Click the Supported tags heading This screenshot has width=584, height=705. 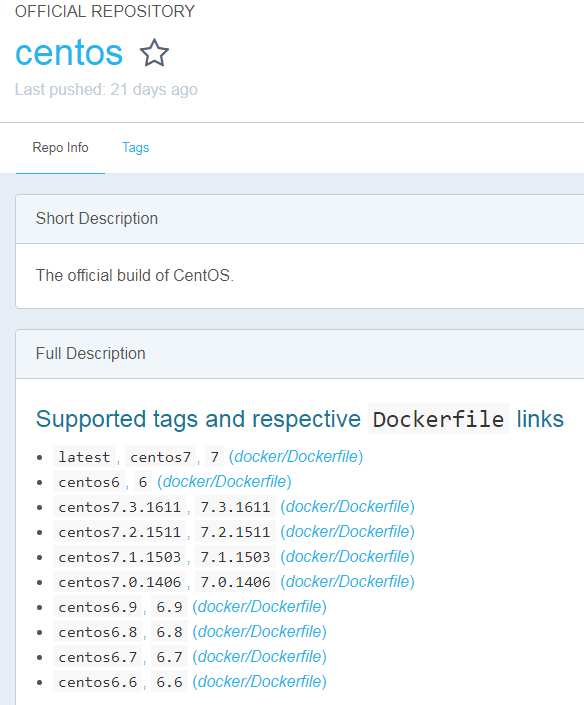click(299, 419)
